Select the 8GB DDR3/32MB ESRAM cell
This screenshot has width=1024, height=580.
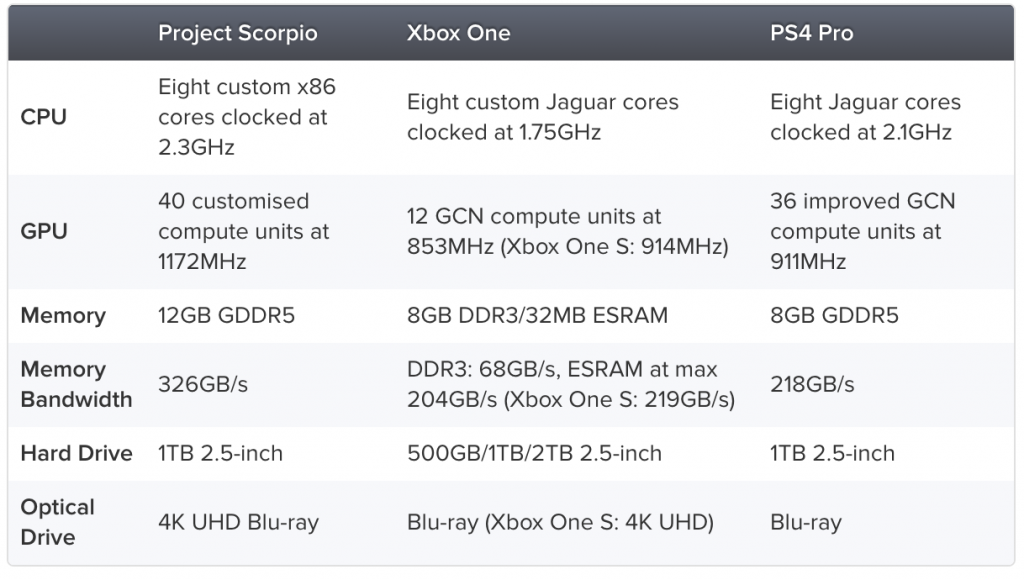point(537,316)
